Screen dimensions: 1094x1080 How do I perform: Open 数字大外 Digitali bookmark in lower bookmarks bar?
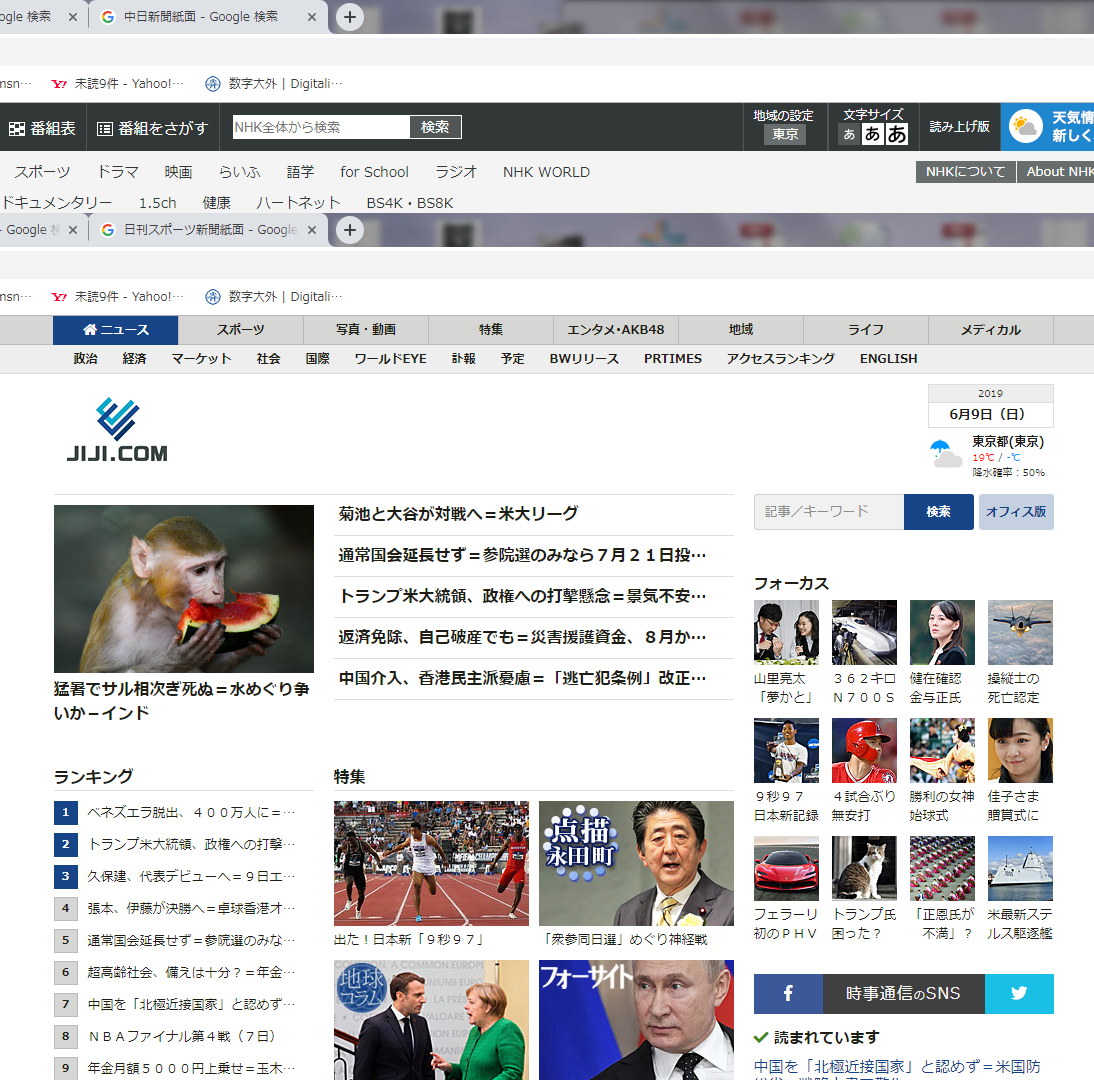click(x=274, y=297)
